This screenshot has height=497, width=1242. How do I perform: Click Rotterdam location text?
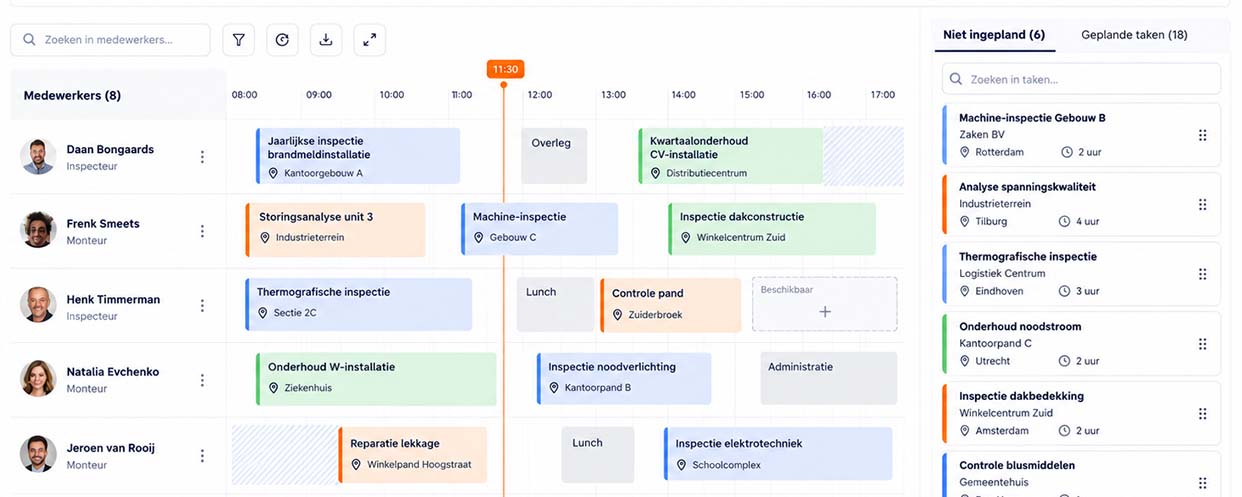click(1000, 152)
